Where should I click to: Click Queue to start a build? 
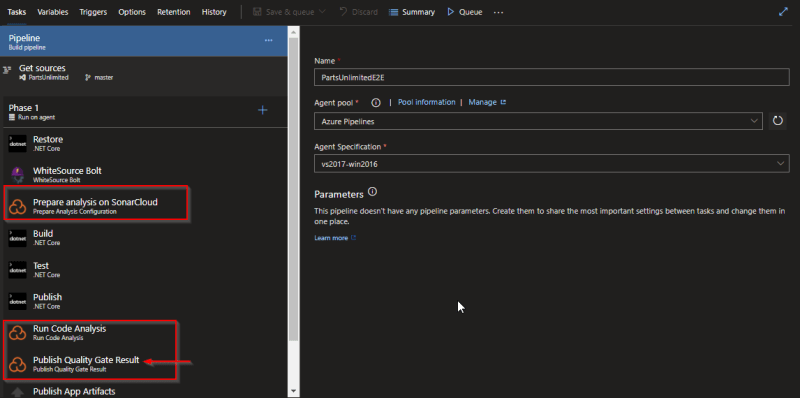[x=464, y=12]
